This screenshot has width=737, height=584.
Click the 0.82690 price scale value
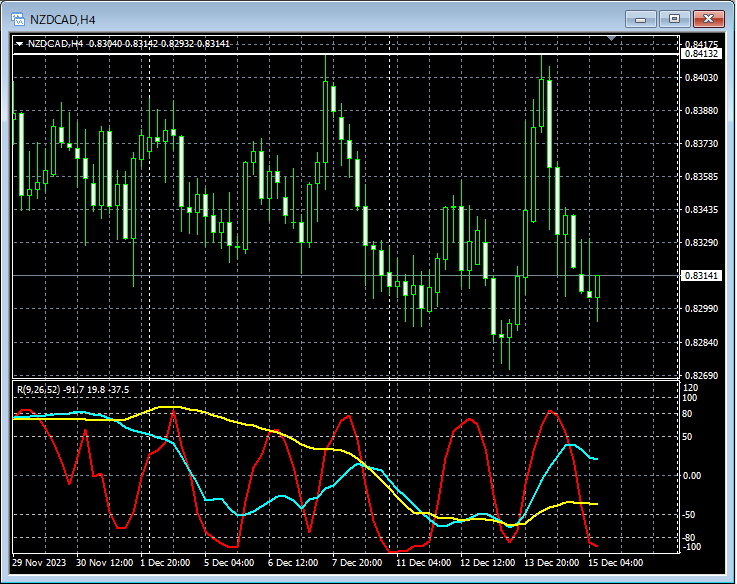point(701,375)
